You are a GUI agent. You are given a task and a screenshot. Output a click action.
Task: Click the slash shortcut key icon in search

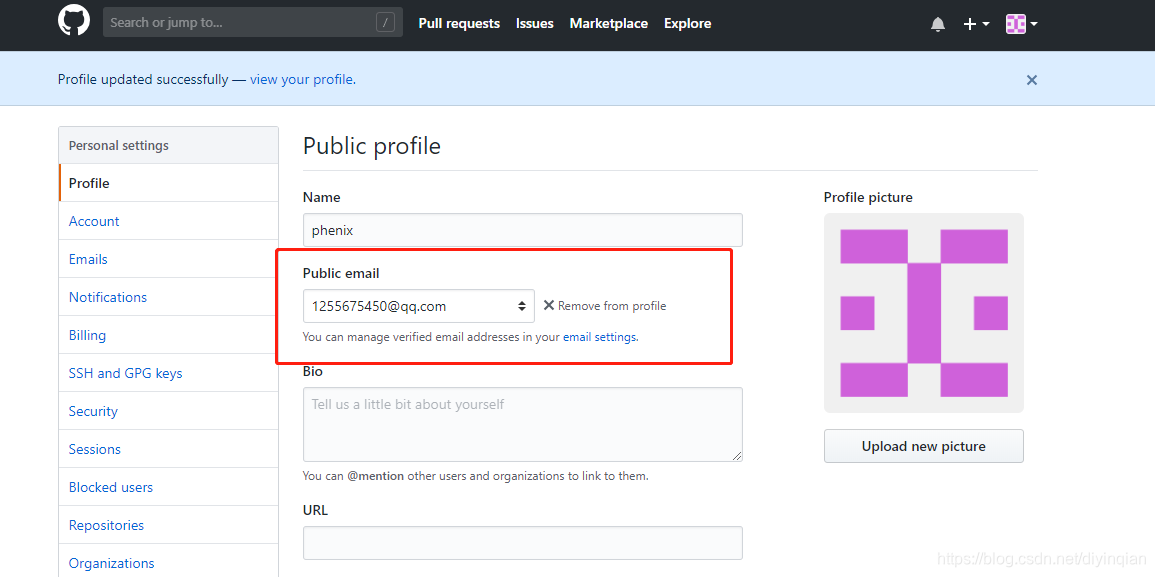click(x=385, y=23)
